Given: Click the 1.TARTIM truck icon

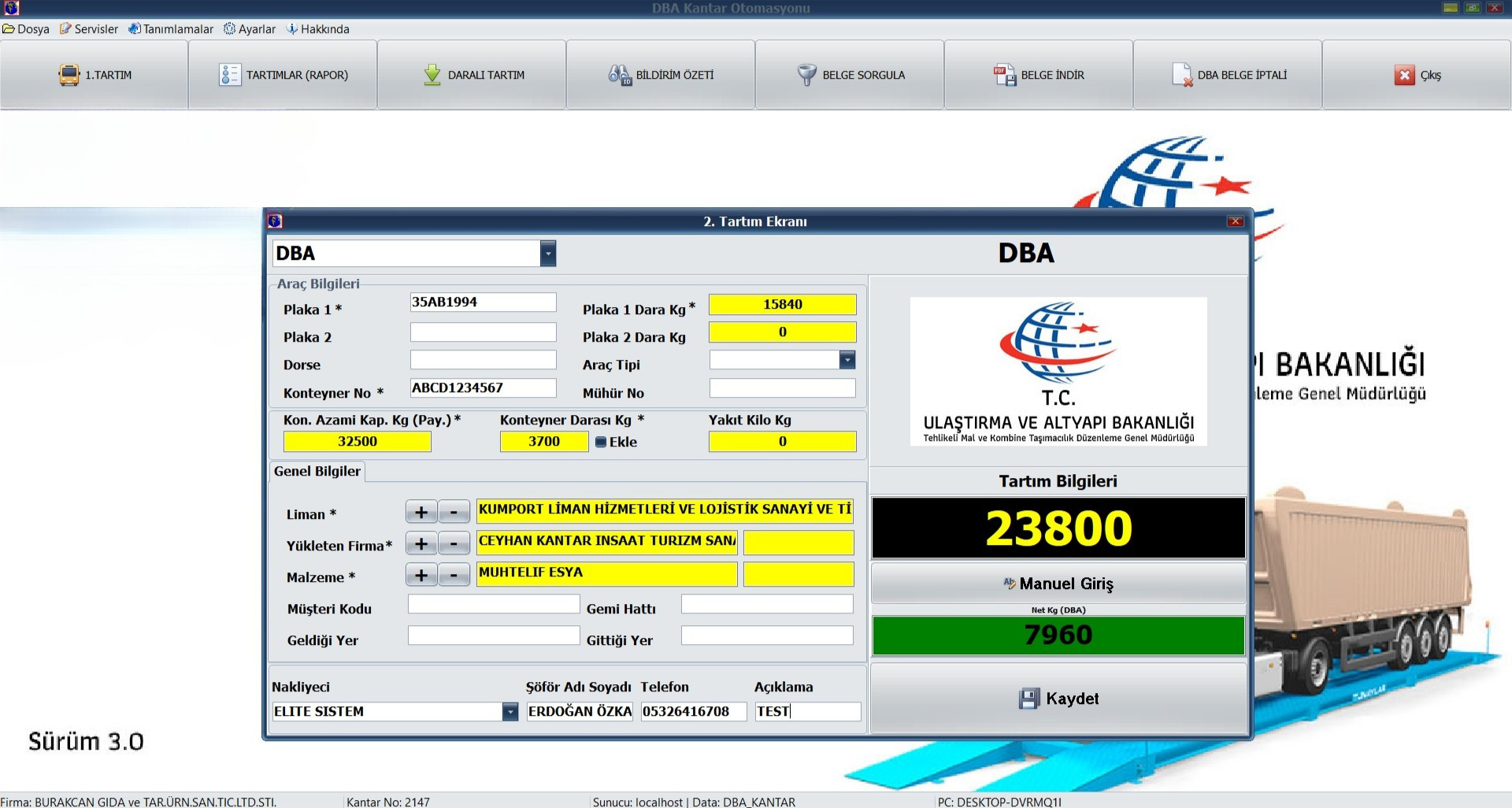Looking at the screenshot, I should click(x=69, y=75).
